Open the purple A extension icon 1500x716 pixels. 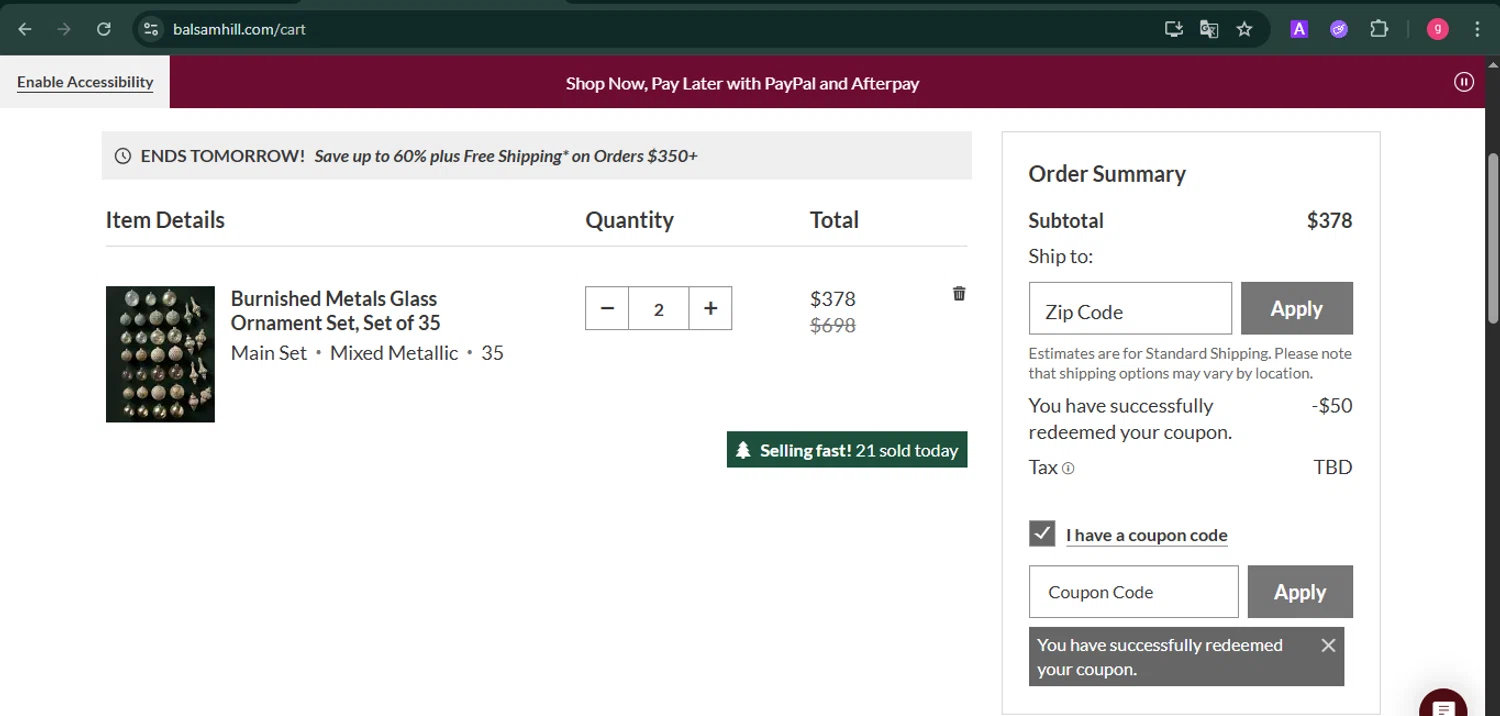(1299, 29)
